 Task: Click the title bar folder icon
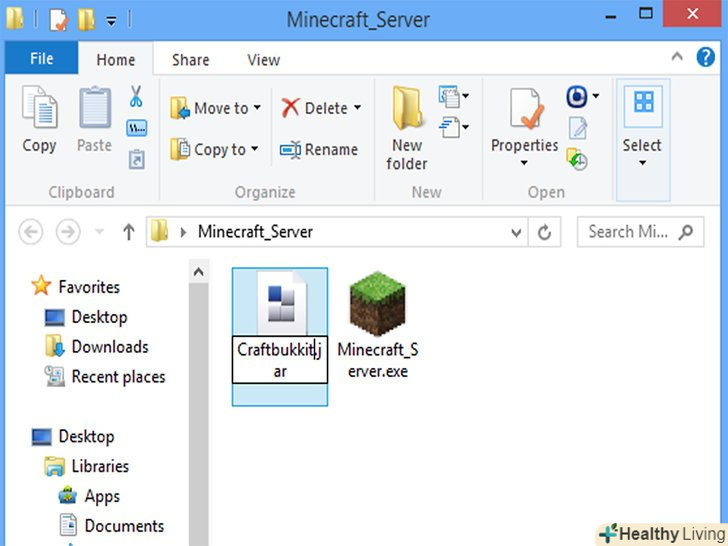tap(15, 20)
